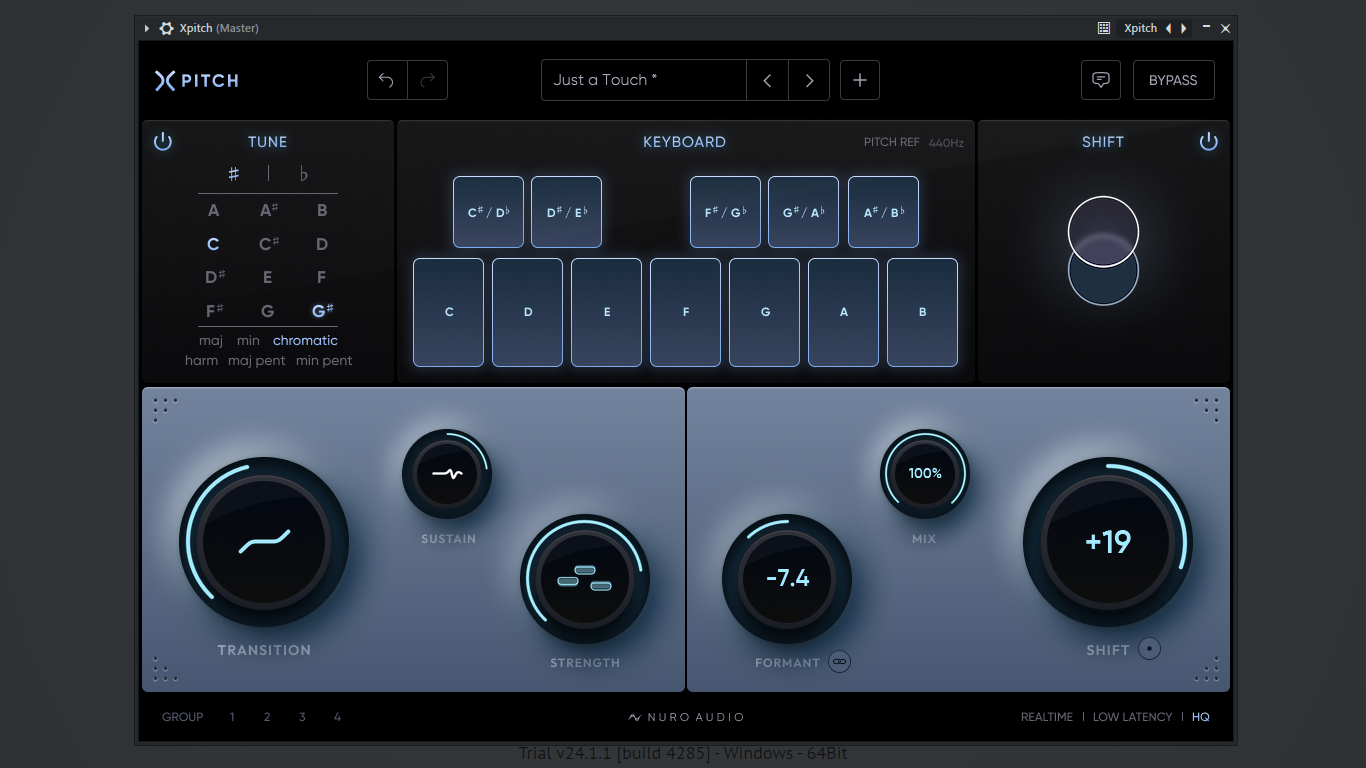Click the formant link icon
This screenshot has height=768, width=1366.
(839, 662)
